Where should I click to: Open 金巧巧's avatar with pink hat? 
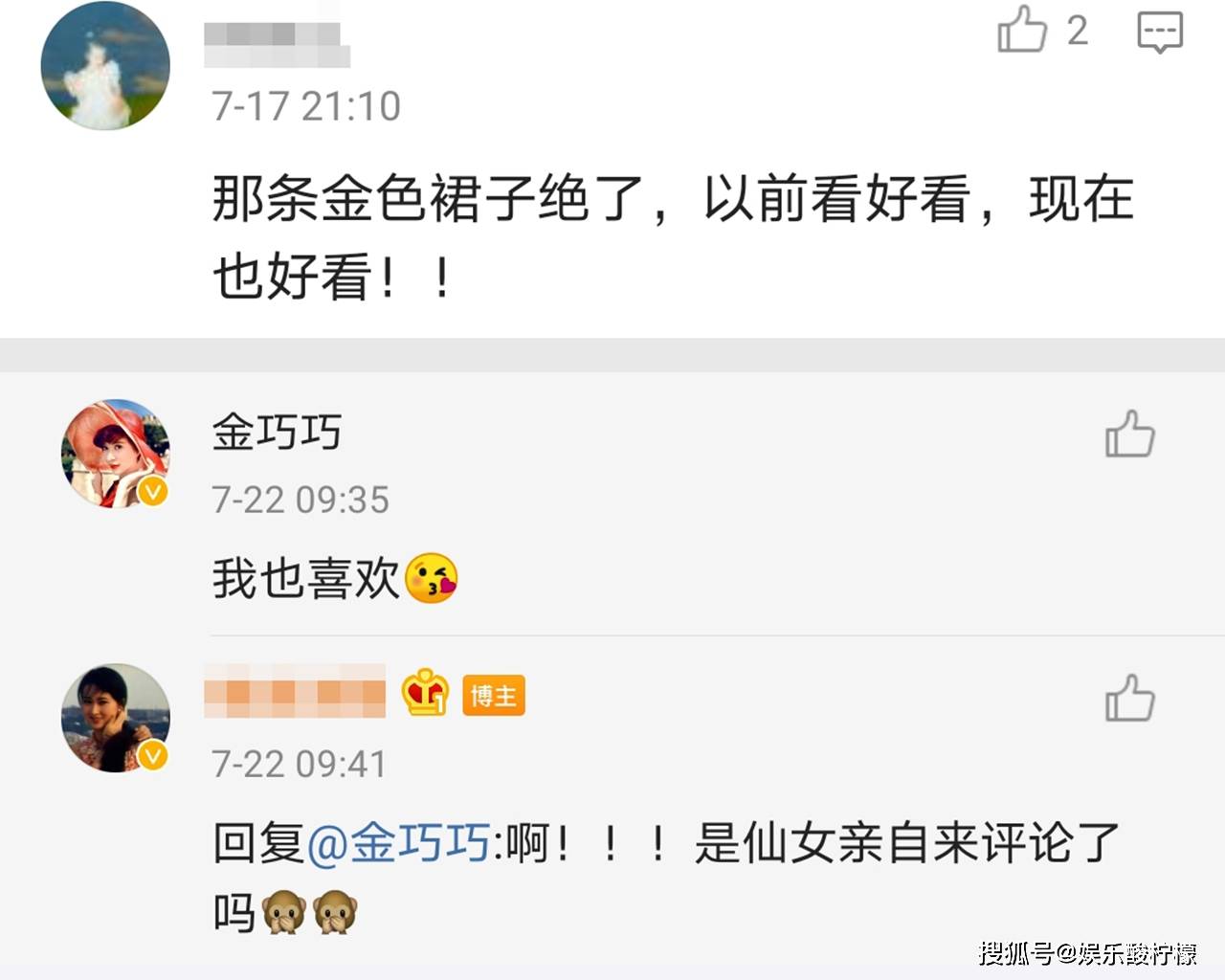point(116,453)
